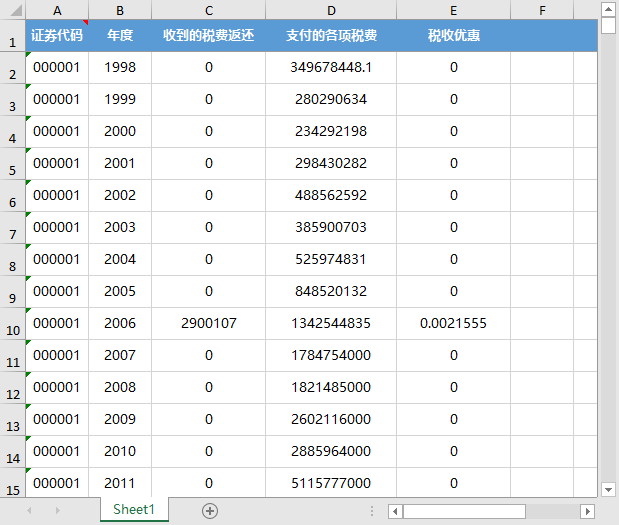Click horizontal scrollbar left arrow

[x=396, y=511]
